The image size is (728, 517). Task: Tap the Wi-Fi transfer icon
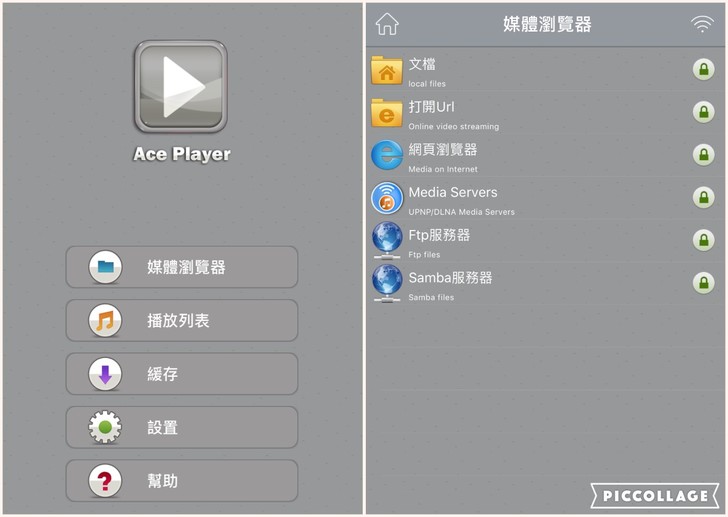(x=702, y=24)
